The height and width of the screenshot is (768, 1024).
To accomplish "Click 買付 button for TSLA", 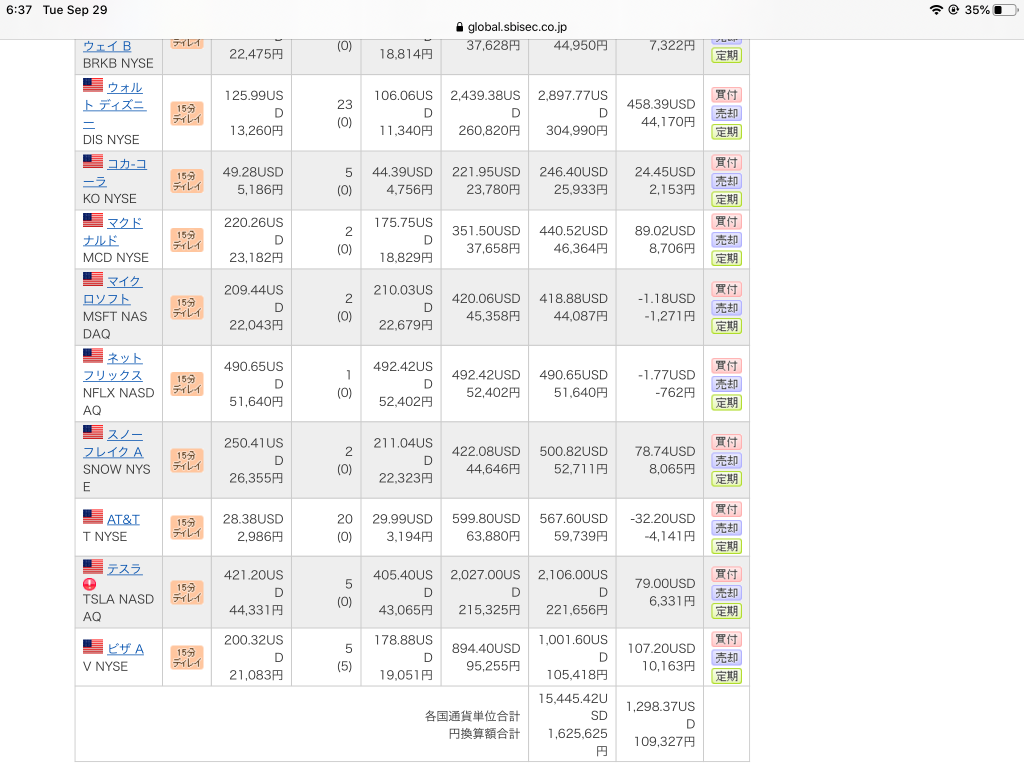I will pos(726,574).
